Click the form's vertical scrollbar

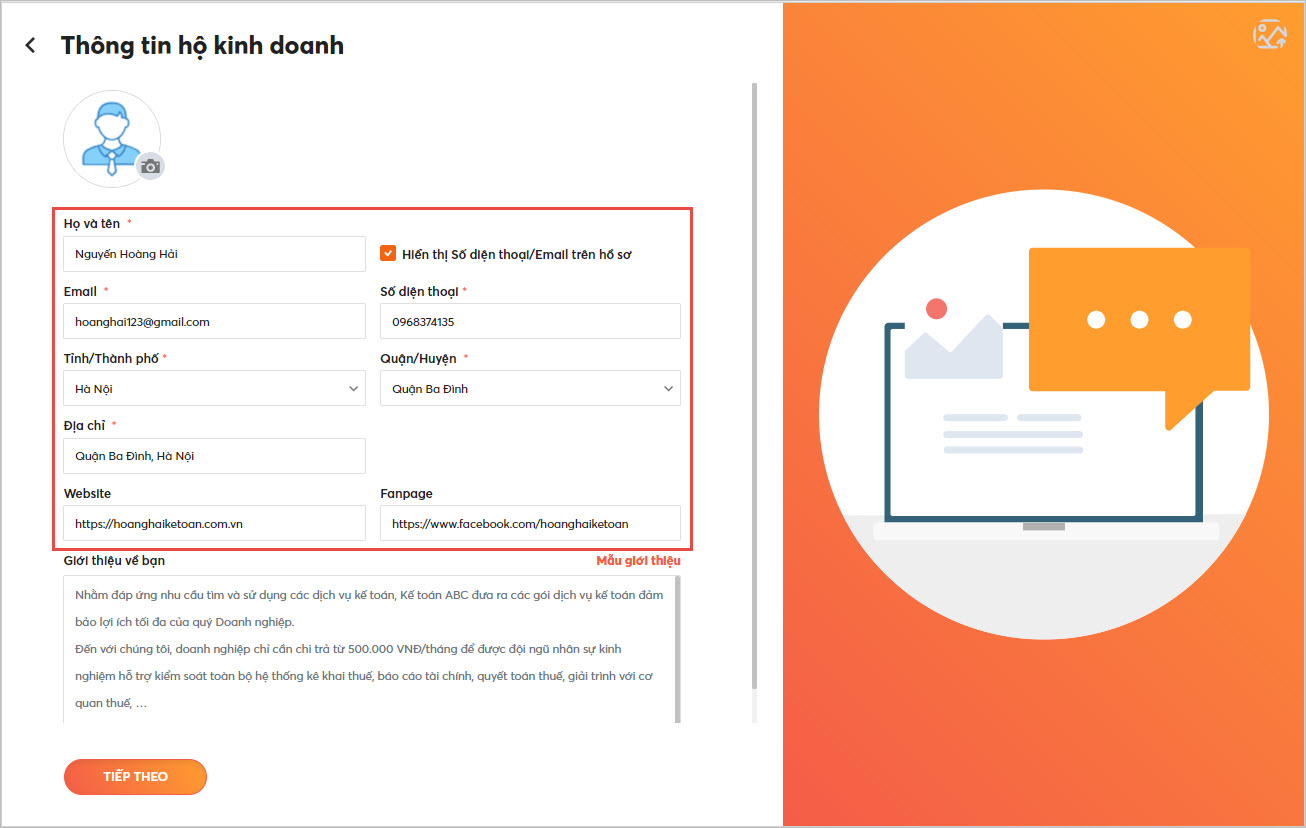(754, 385)
